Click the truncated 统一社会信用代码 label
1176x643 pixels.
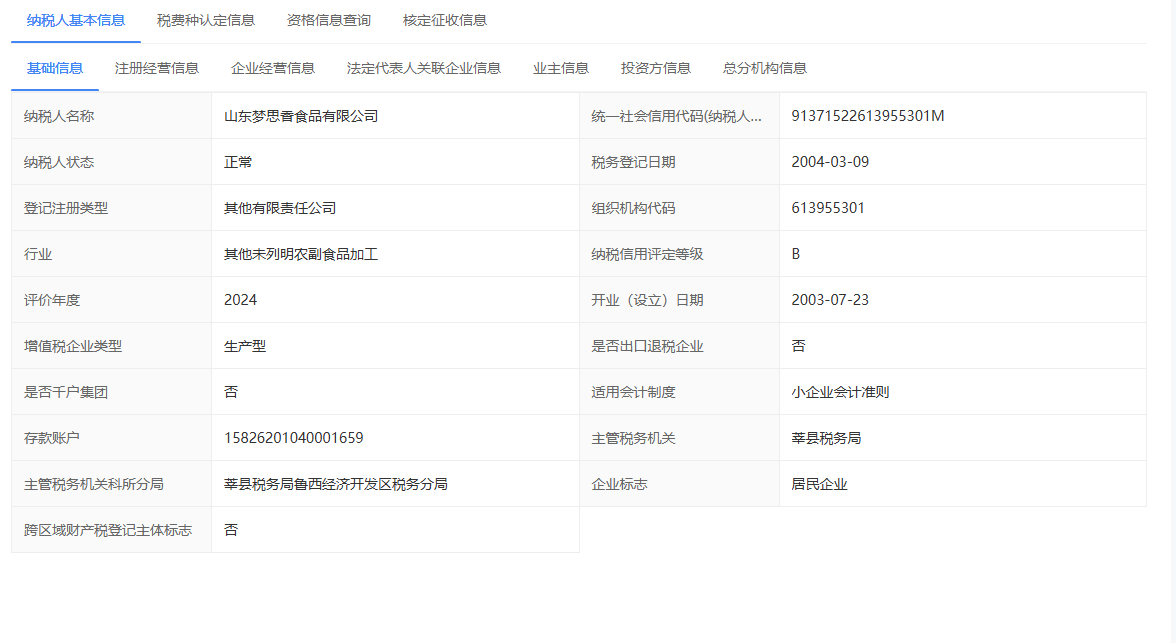pos(678,116)
